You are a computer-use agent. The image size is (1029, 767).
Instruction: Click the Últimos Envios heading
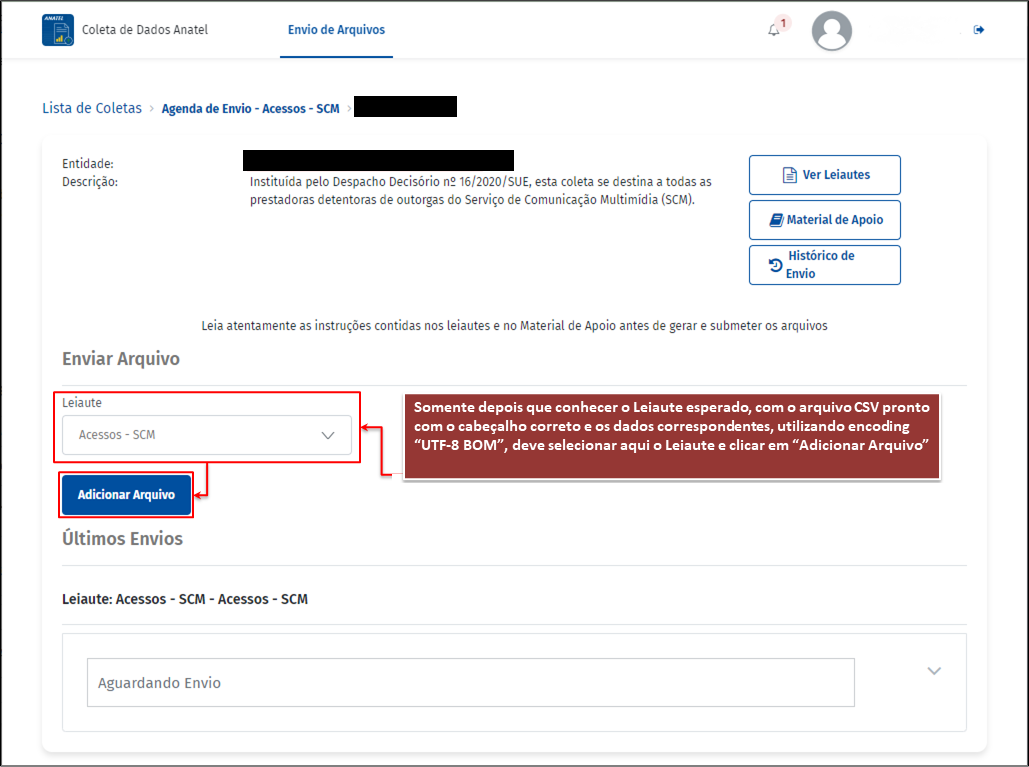[x=123, y=539]
